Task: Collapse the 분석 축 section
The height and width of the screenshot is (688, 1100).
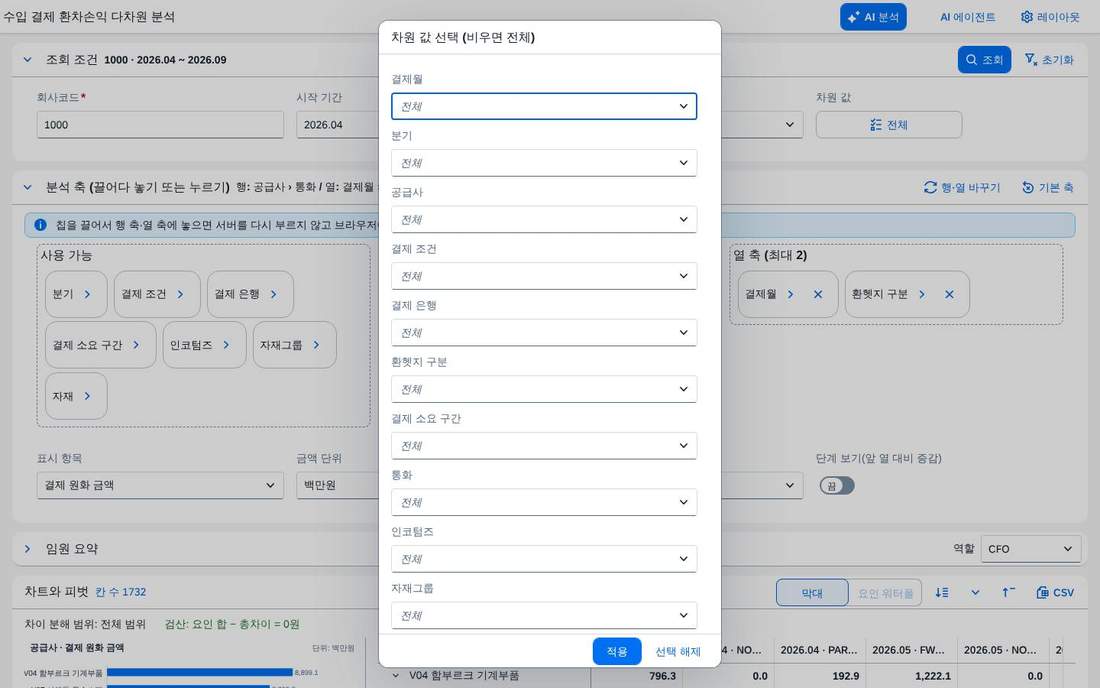Action: click(x=27, y=187)
